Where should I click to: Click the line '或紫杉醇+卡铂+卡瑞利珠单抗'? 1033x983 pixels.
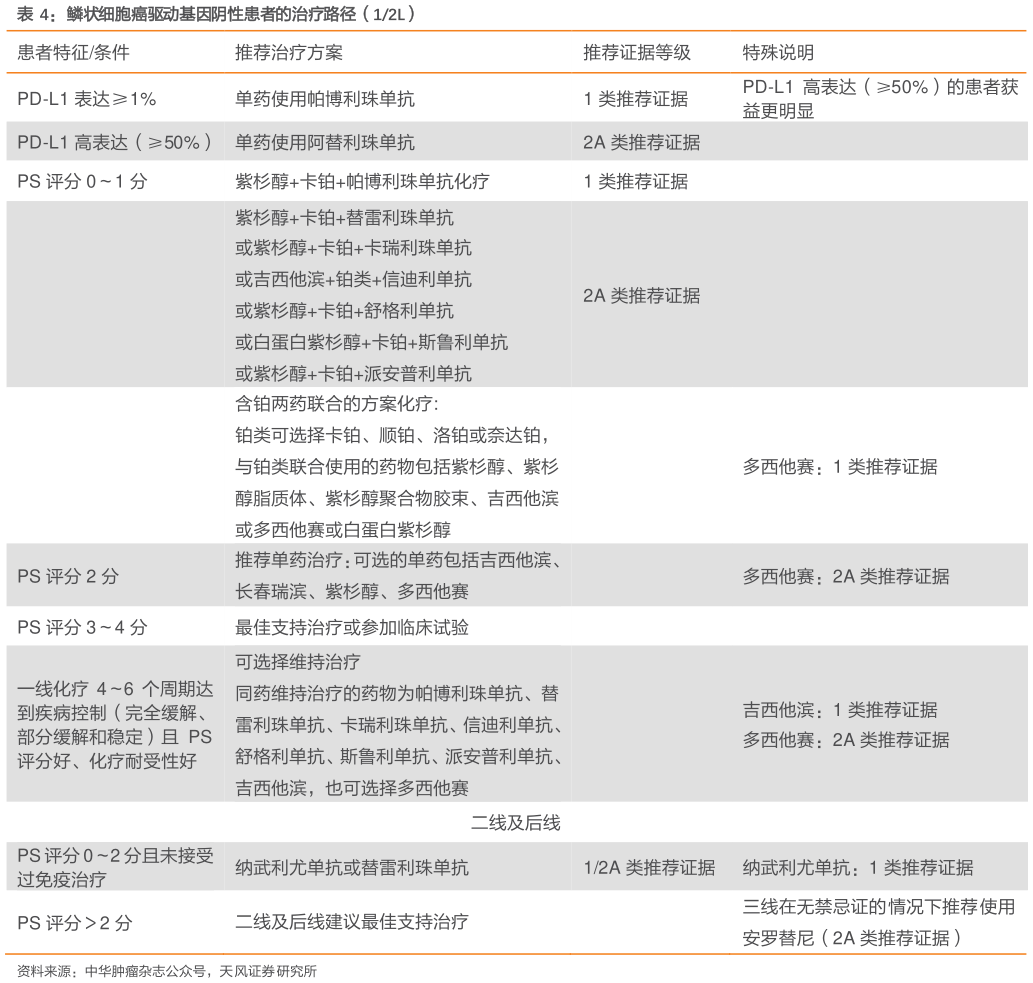(353, 248)
